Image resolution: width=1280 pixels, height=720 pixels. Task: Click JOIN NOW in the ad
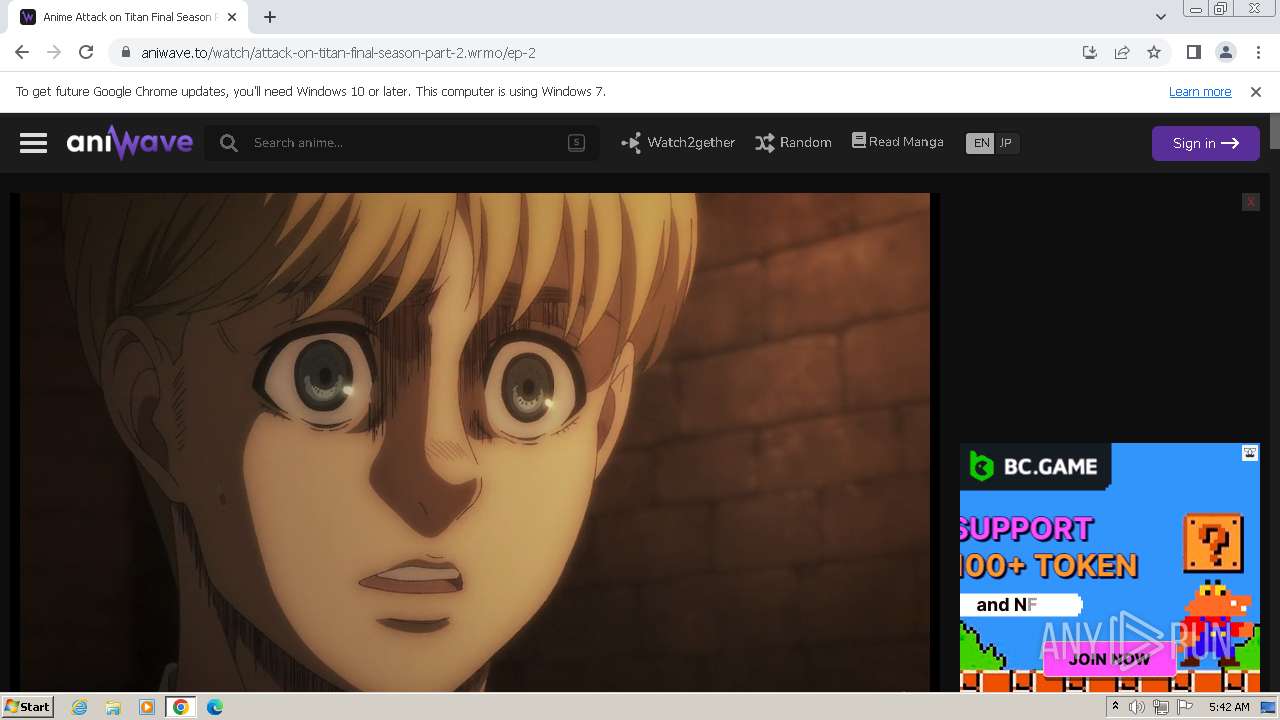tap(1109, 659)
